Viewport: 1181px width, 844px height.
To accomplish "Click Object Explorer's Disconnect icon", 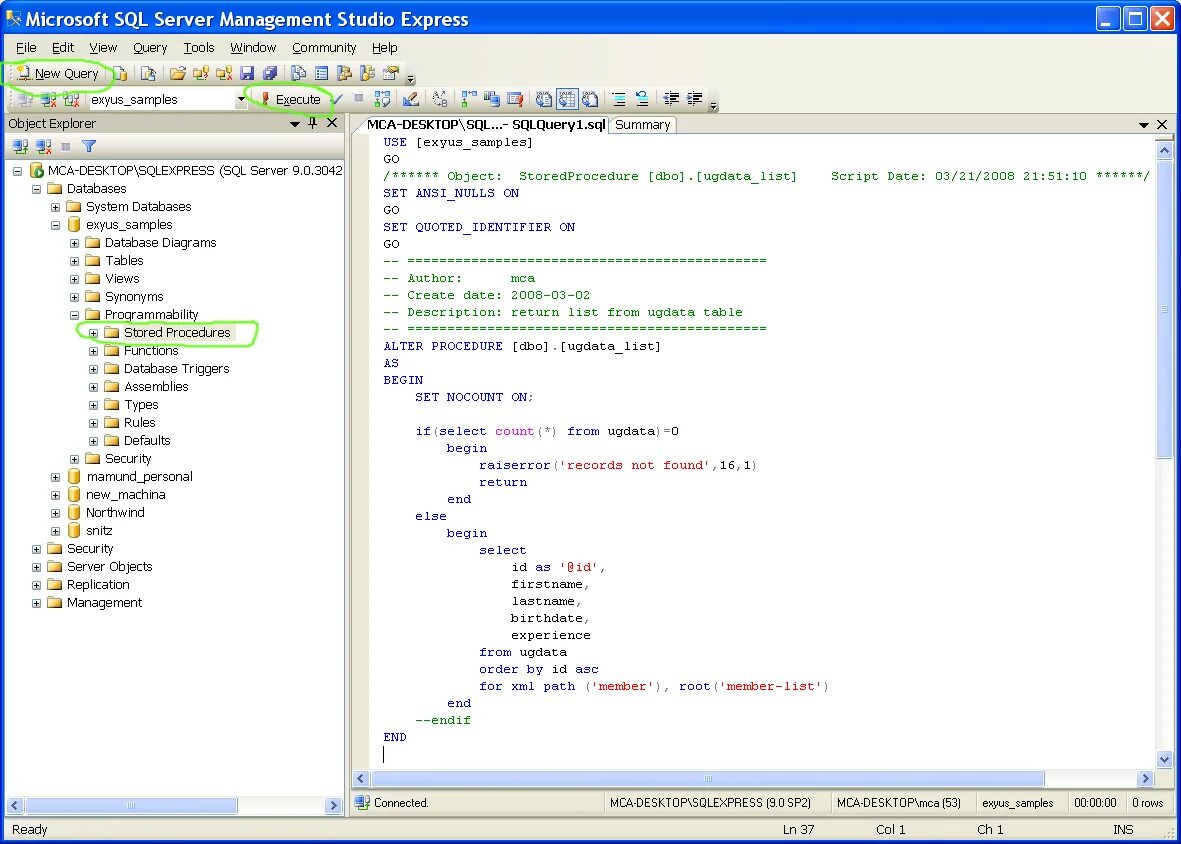I will click(44, 146).
